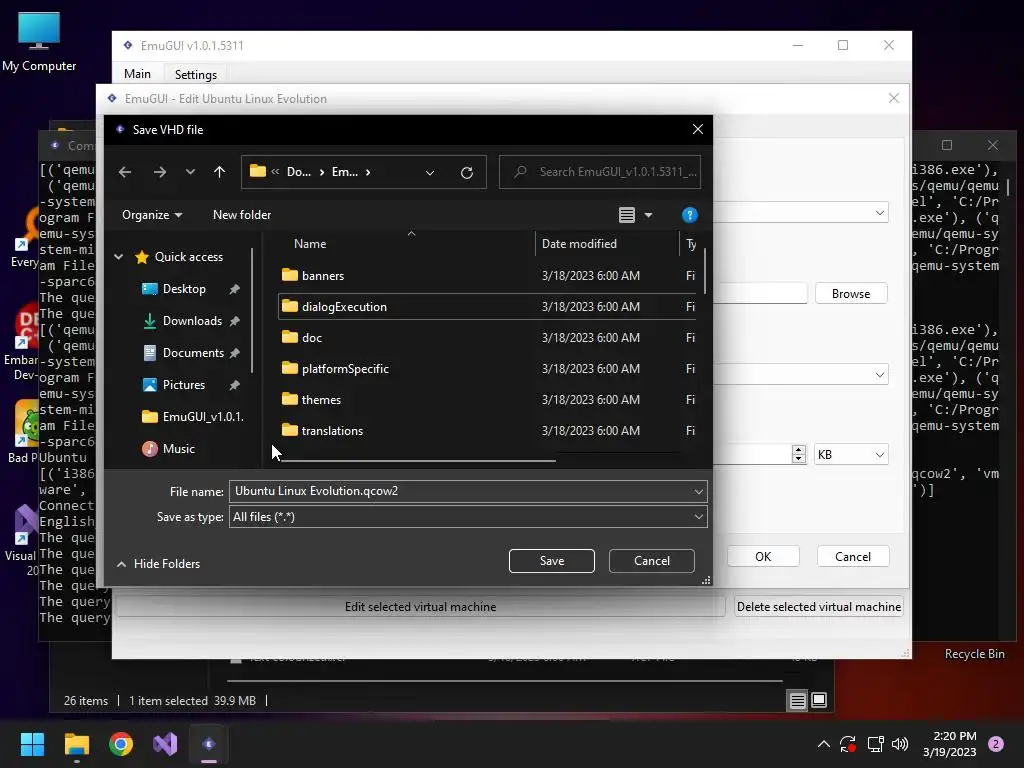Screen dimensions: 1024x768
Task: Refresh the folder listing
Action: (466, 172)
